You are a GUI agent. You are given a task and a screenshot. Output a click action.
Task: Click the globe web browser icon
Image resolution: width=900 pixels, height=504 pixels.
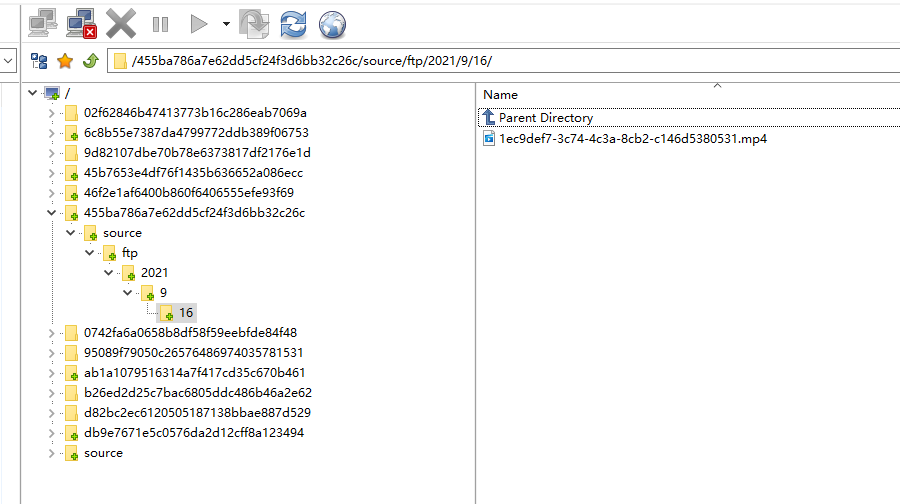pyautogui.click(x=332, y=25)
